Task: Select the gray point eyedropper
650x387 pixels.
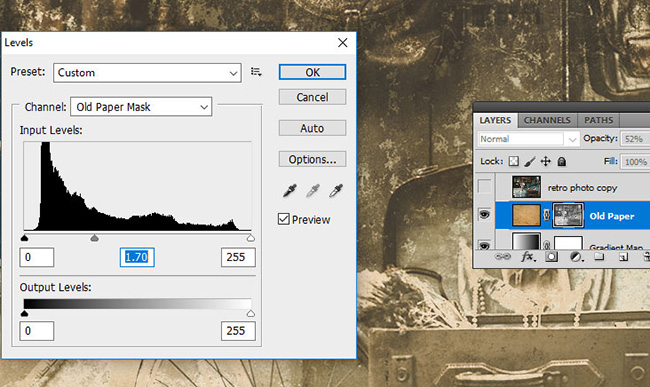Action: tap(313, 191)
